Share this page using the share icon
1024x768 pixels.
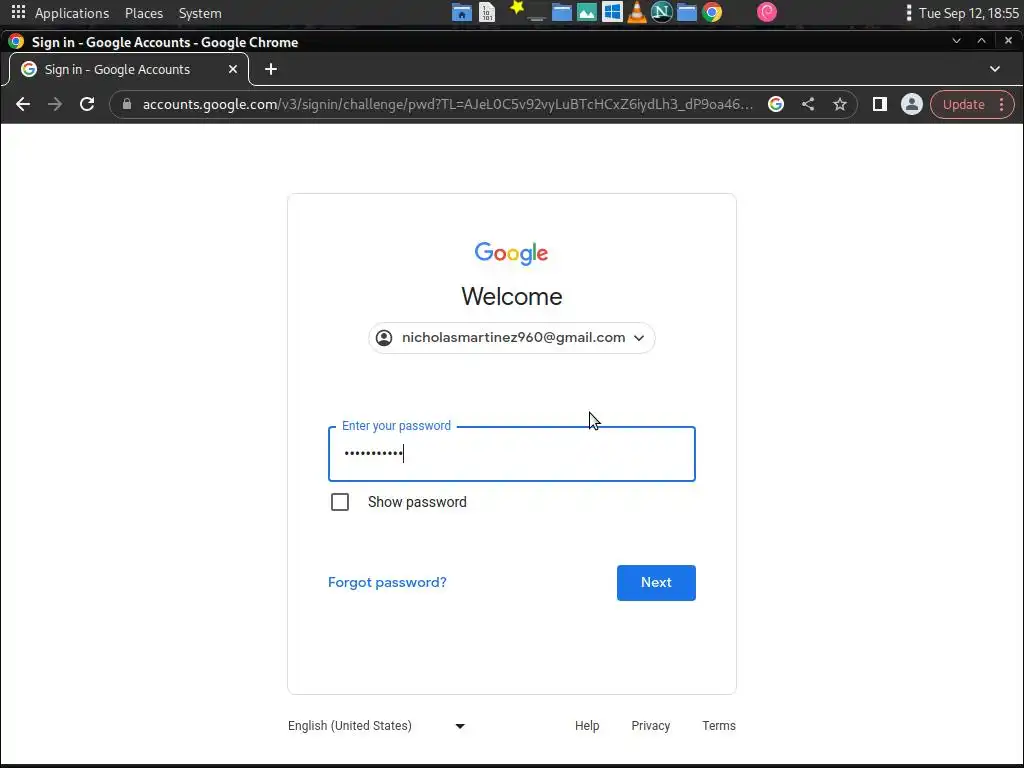808,104
